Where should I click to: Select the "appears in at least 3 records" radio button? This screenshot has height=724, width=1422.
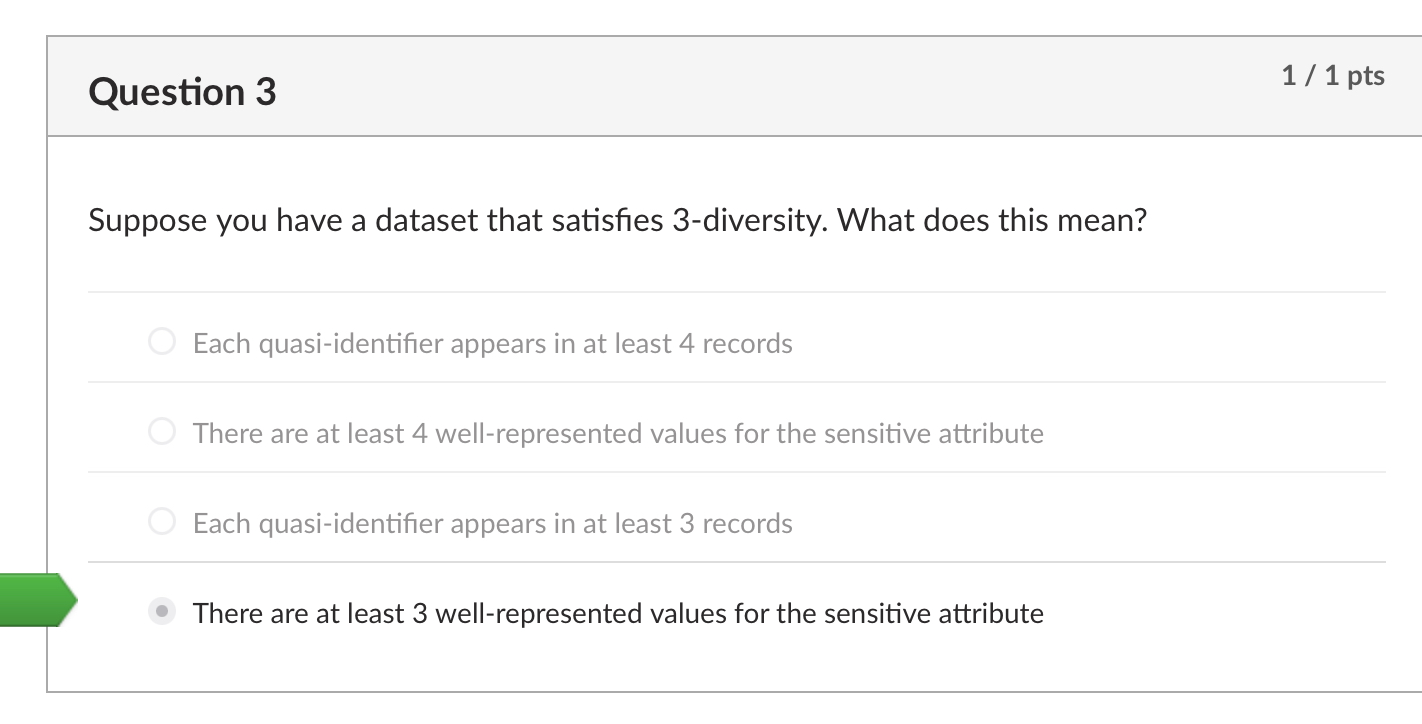161,521
